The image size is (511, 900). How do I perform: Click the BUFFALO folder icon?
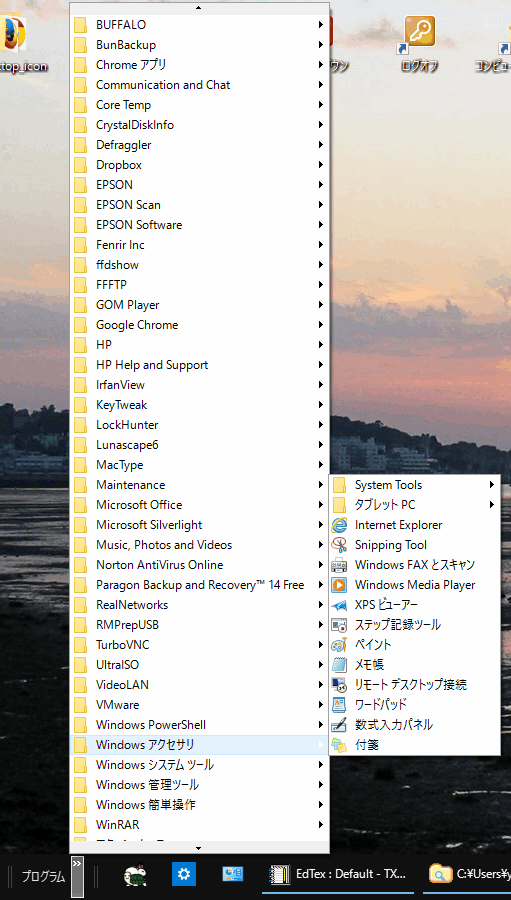click(x=80, y=25)
